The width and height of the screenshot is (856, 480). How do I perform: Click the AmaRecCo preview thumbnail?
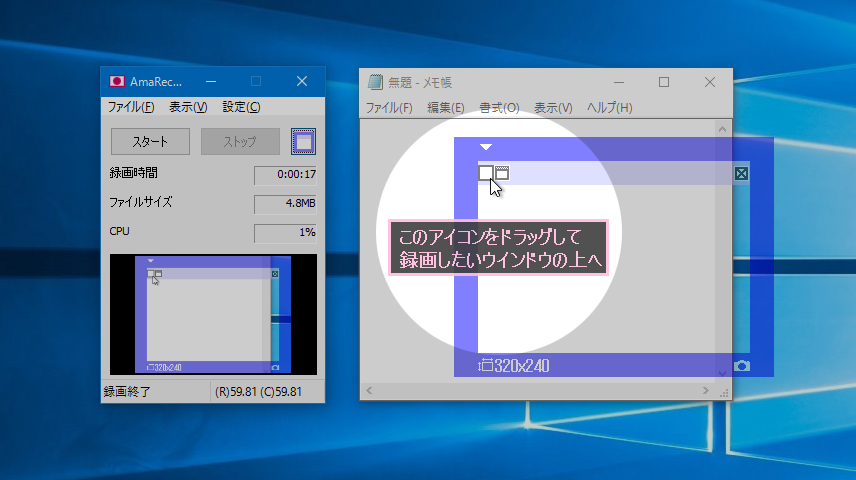click(213, 314)
